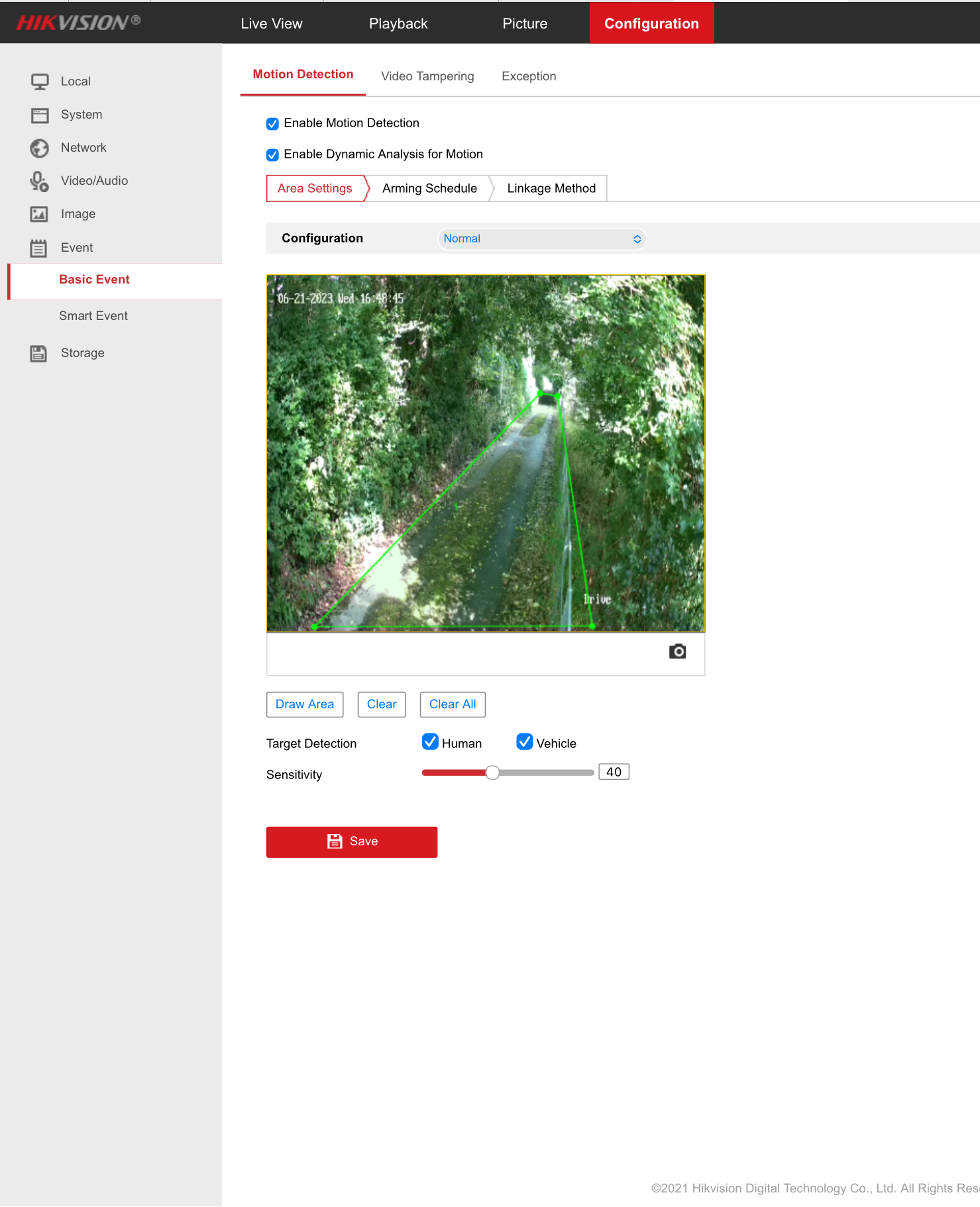Click the System window icon in sidebar
This screenshot has height=1207, width=980.
click(40, 115)
